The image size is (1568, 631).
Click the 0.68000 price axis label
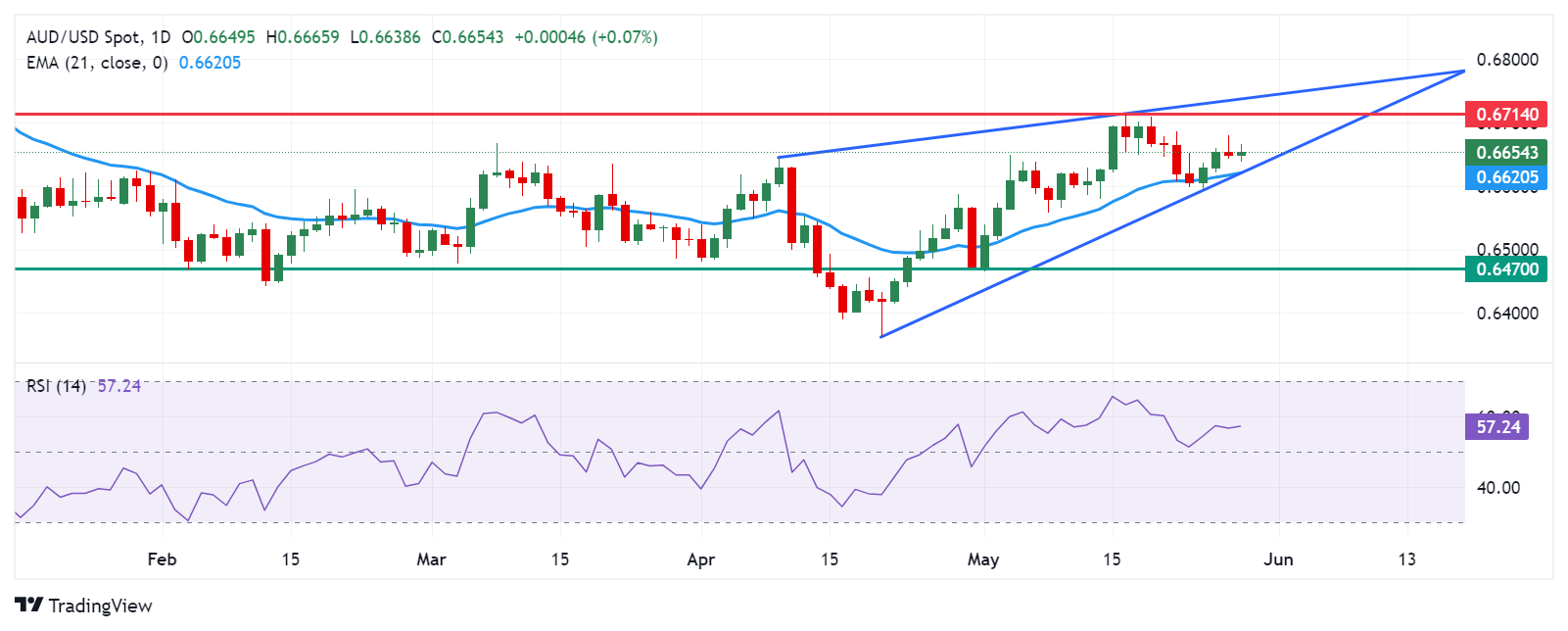click(1507, 60)
